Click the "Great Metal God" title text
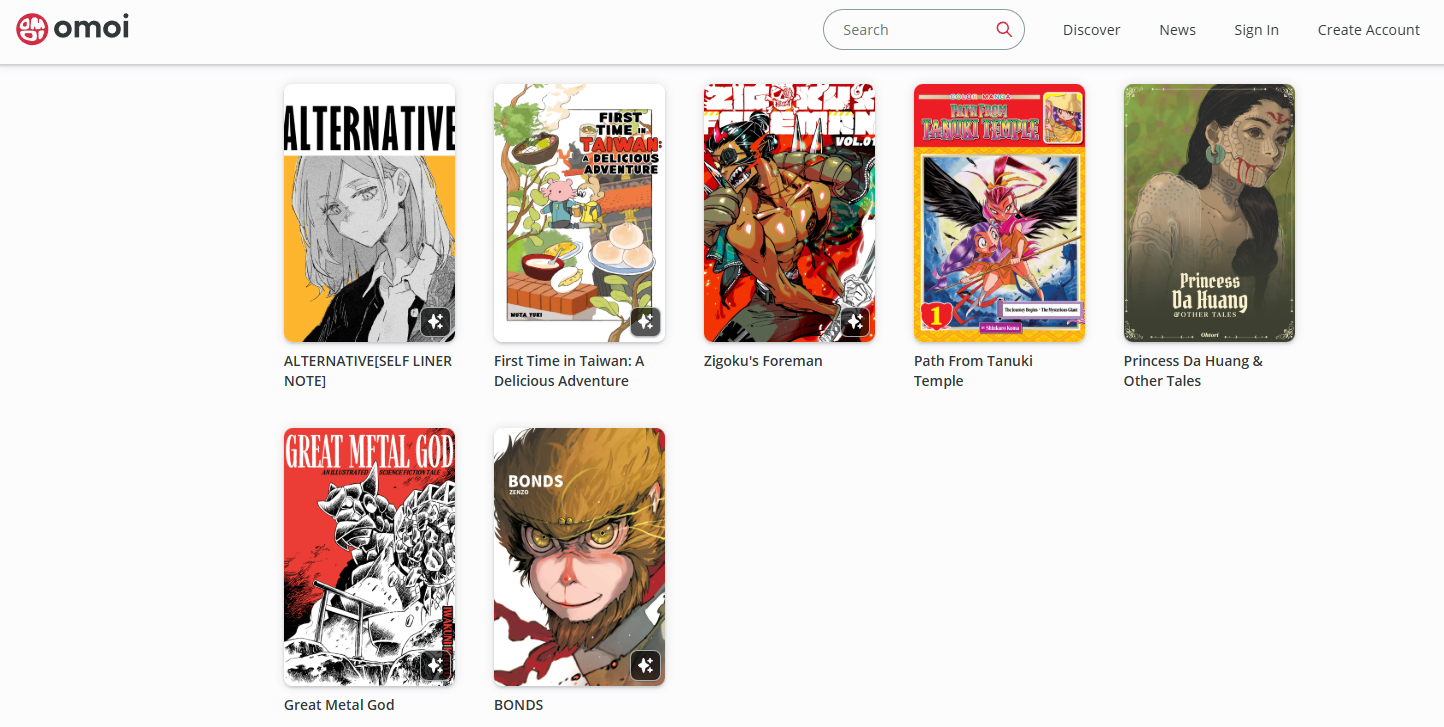Viewport: 1444px width, 727px height. [x=339, y=705]
